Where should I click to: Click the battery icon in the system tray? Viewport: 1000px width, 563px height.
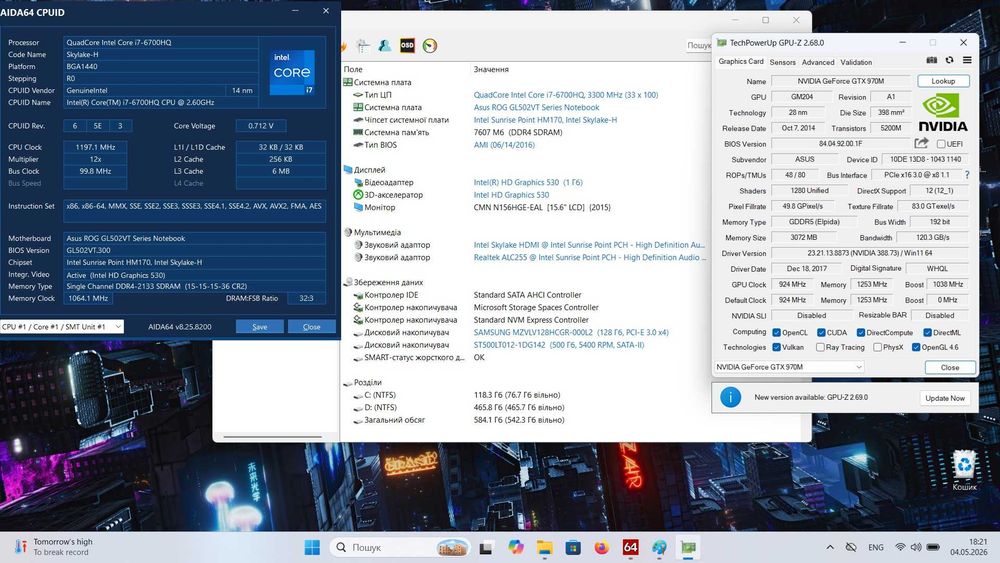tap(933, 547)
